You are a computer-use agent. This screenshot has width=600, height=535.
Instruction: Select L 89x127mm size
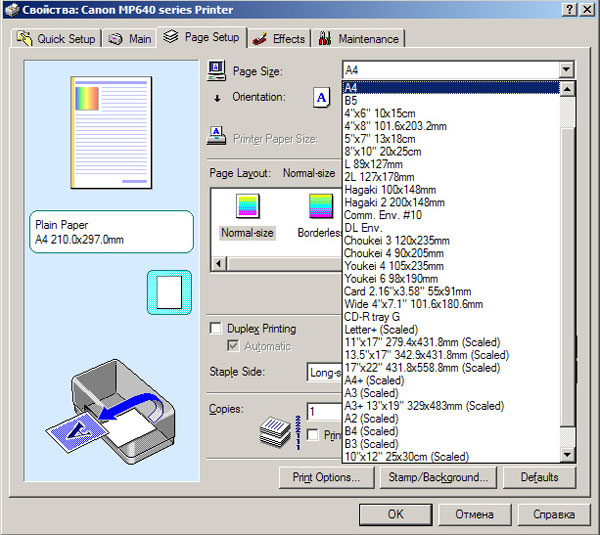(451, 164)
